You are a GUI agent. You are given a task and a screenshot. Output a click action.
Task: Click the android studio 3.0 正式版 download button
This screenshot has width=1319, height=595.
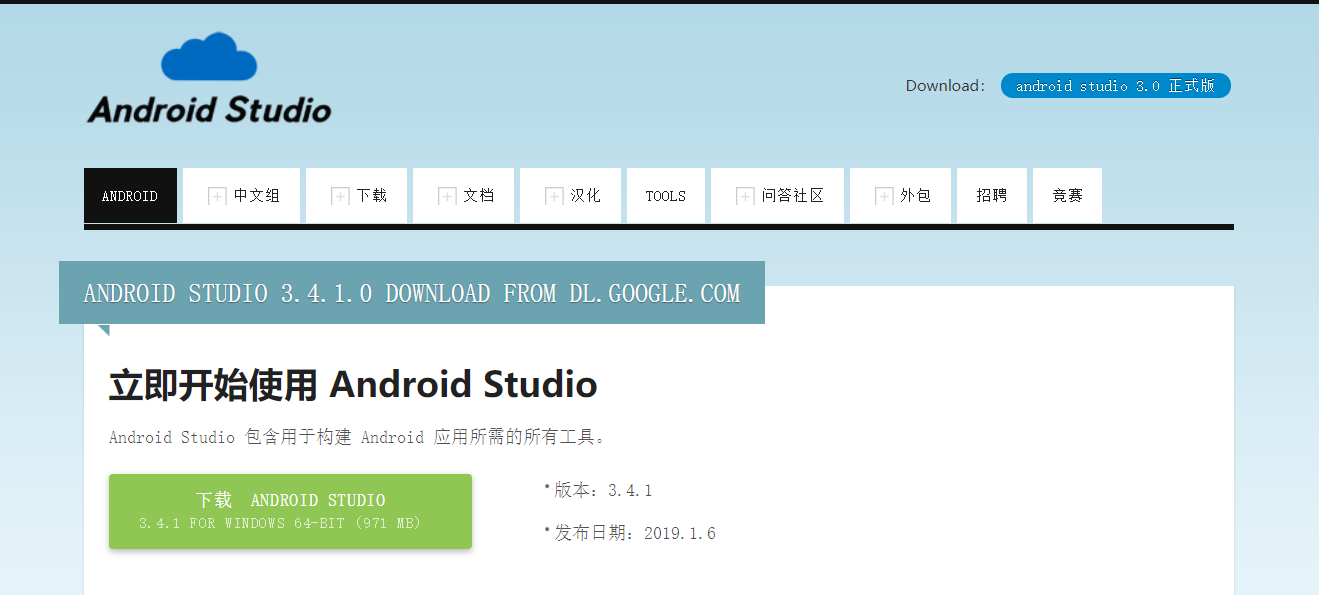pyautogui.click(x=1115, y=85)
